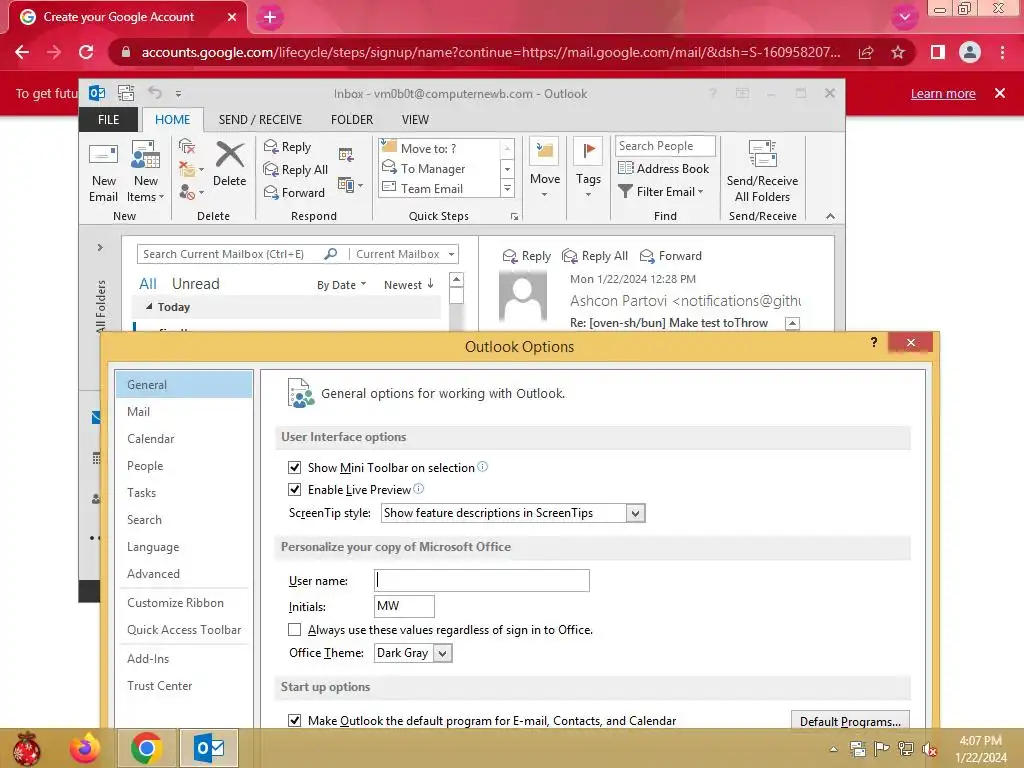Click Undo in Outlook quick access toolbar

click(155, 93)
